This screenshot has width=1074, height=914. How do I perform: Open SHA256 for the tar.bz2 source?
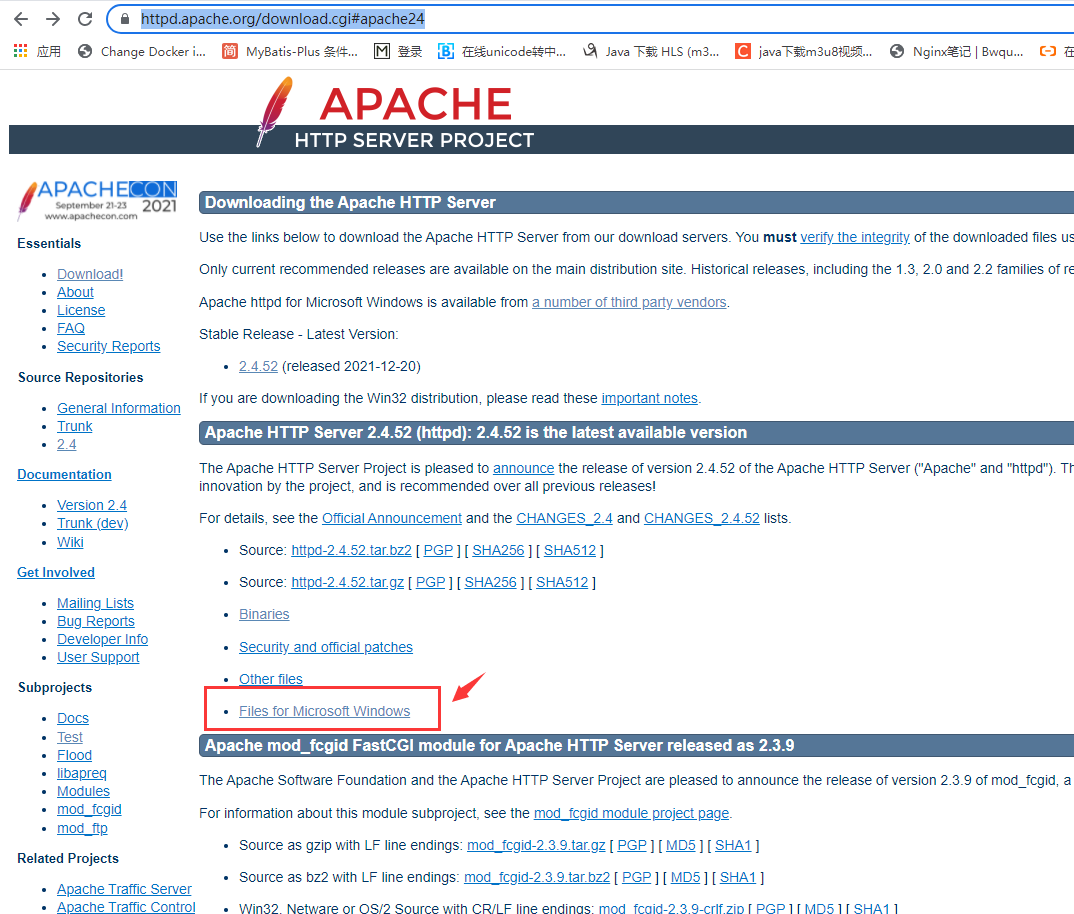498,550
